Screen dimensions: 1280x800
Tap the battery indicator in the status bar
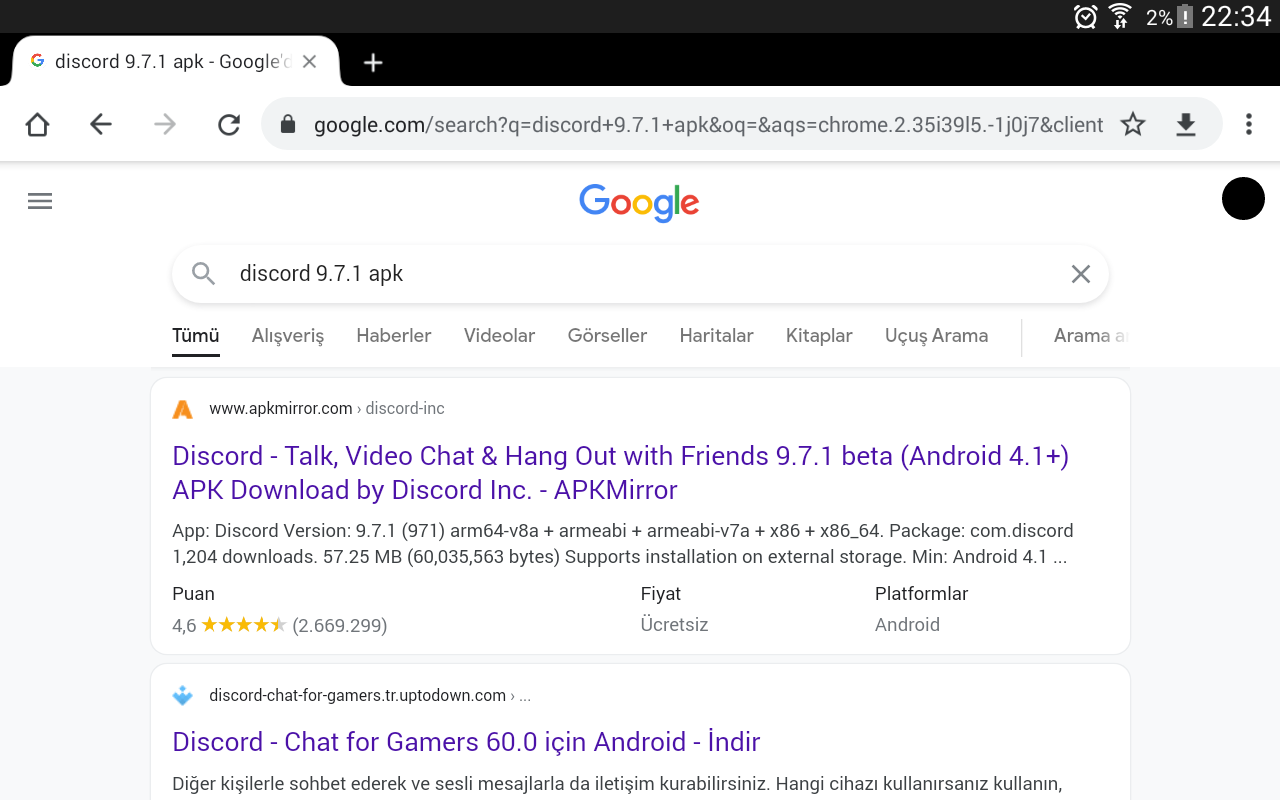[1185, 16]
